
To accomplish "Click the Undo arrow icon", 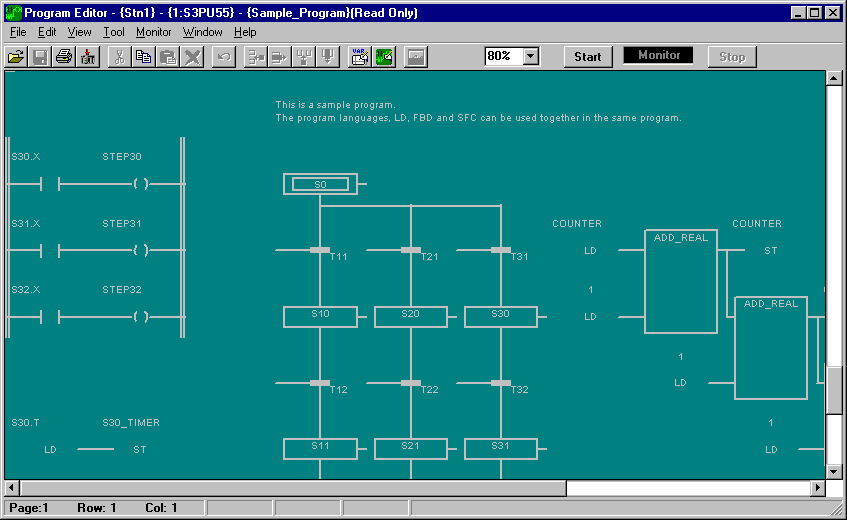I will 224,57.
